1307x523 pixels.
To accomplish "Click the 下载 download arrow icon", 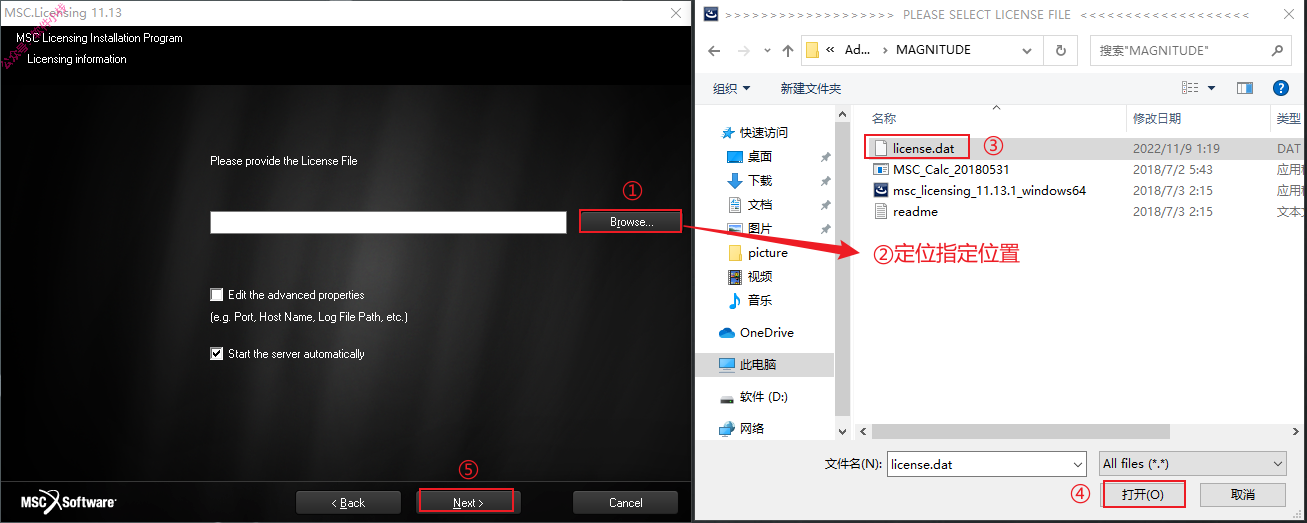I will (735, 180).
